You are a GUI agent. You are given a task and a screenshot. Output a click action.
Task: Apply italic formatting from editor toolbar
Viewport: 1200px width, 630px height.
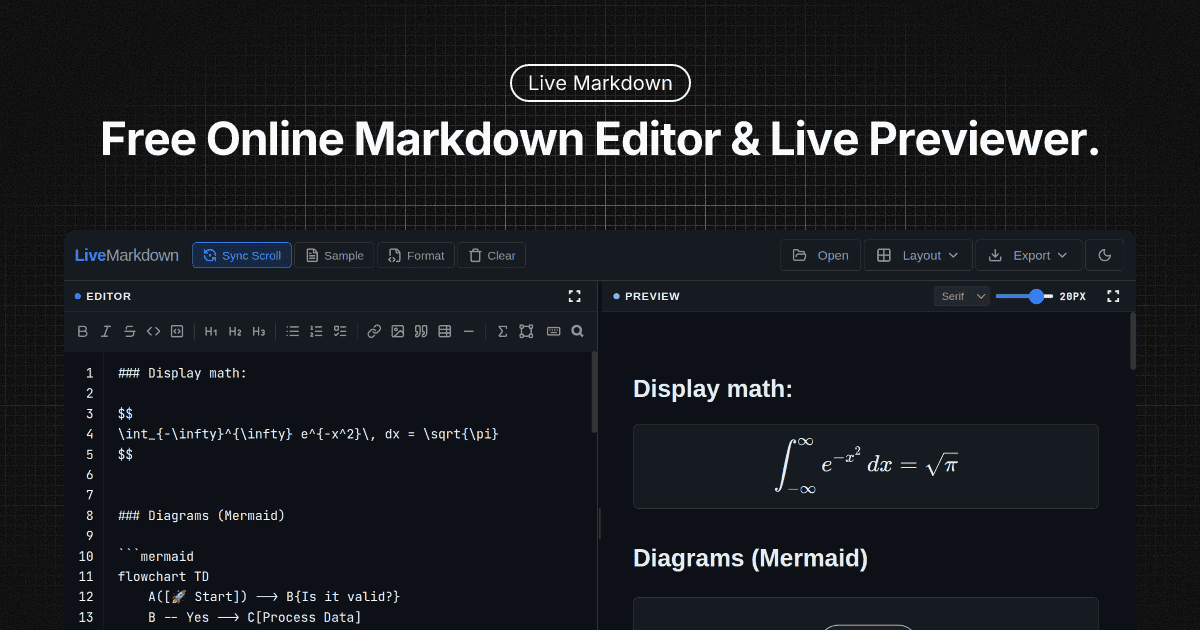106,331
